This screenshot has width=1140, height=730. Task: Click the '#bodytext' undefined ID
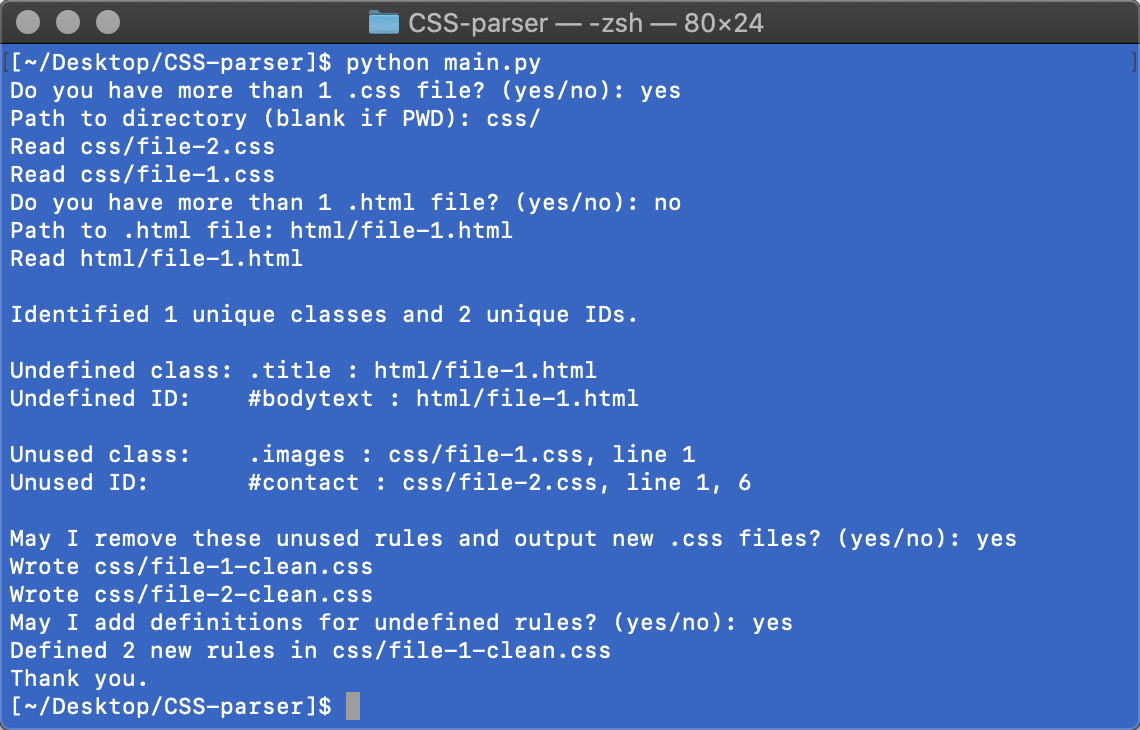[310, 399]
